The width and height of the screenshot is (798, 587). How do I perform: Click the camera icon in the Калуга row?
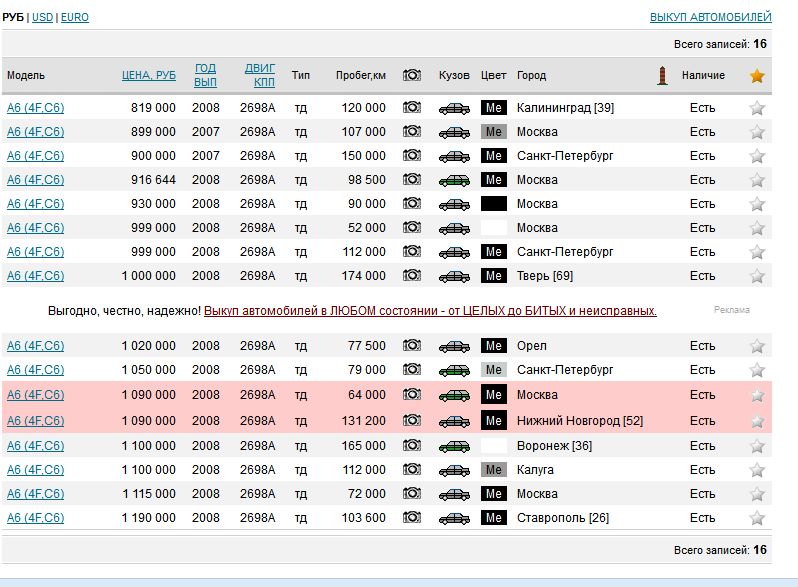click(x=412, y=469)
